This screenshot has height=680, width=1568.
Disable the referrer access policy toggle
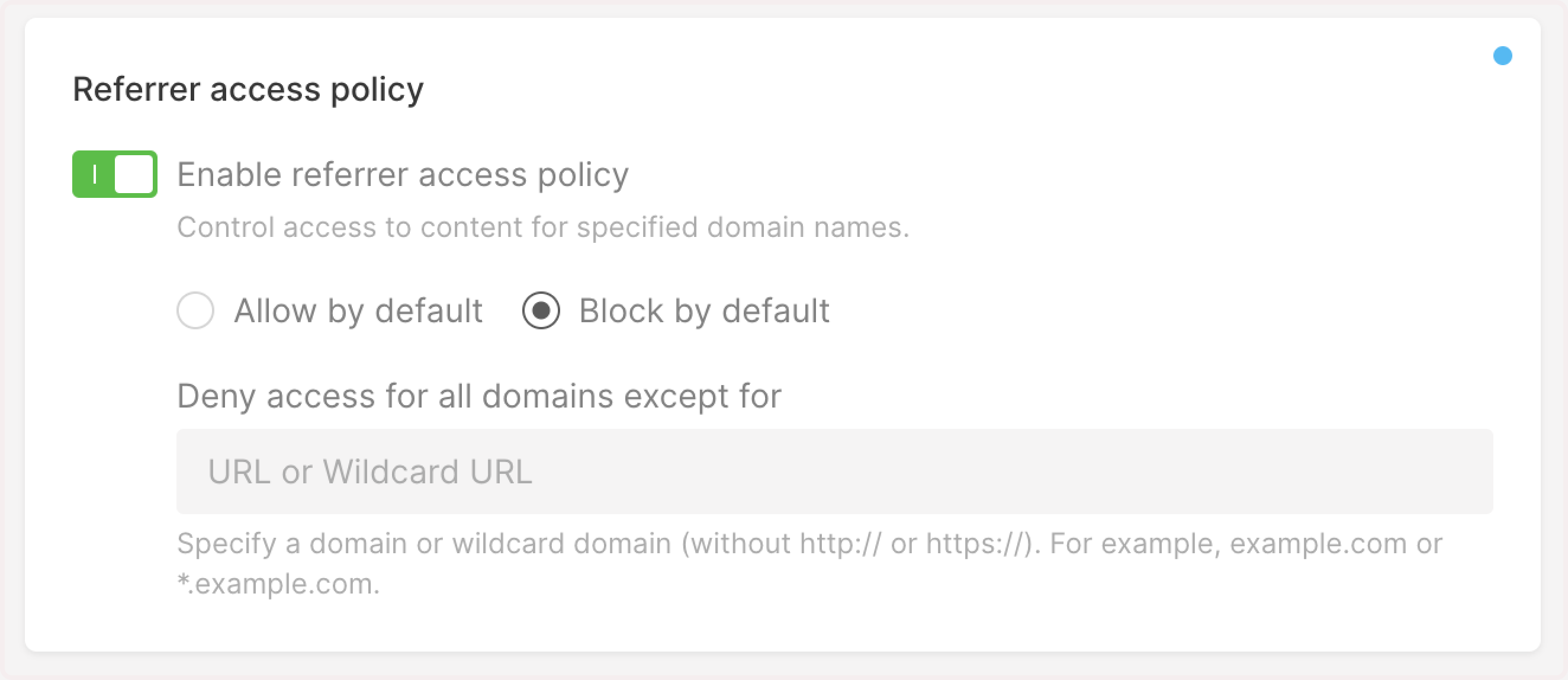[114, 175]
